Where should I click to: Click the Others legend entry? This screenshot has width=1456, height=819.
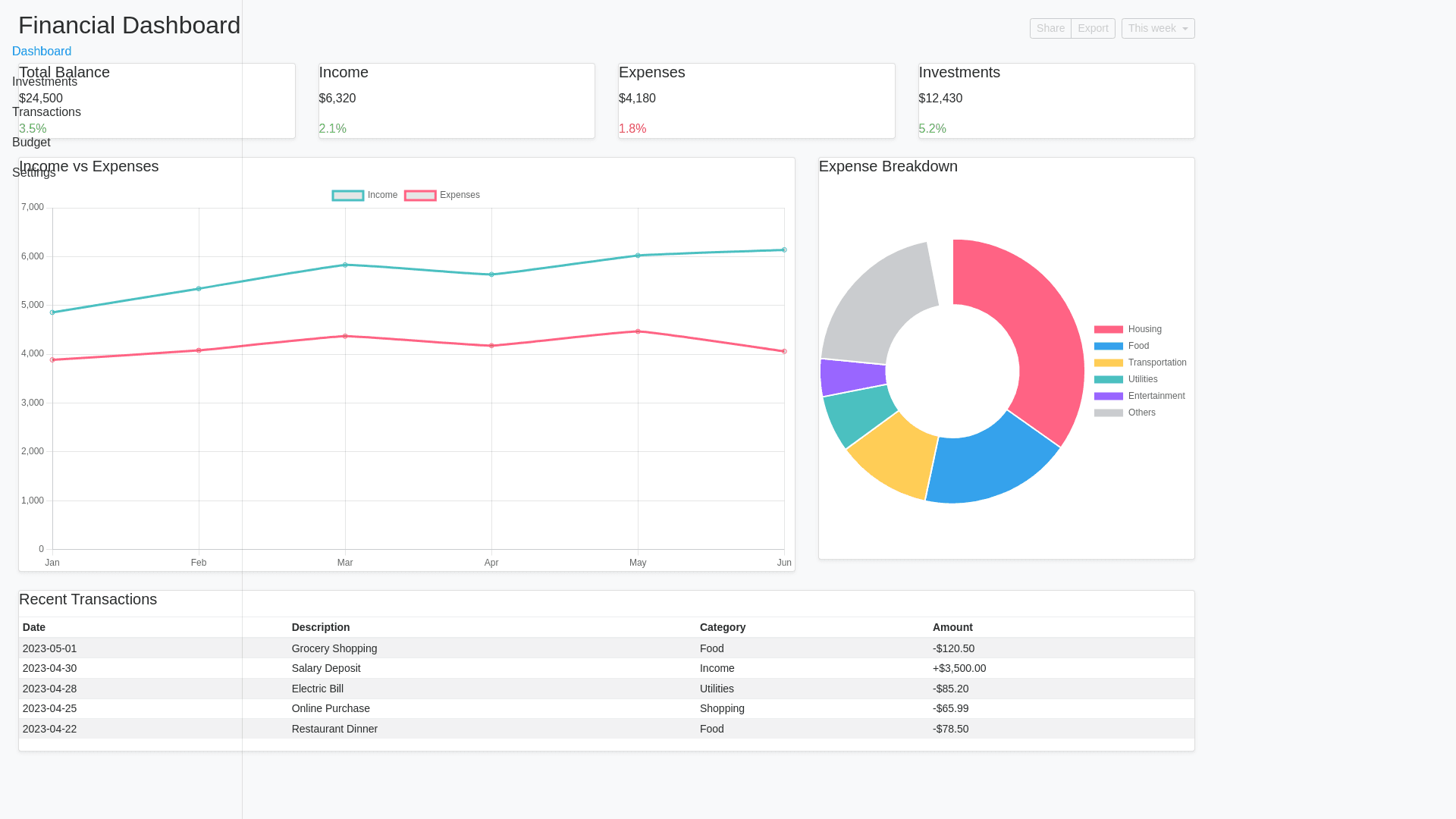point(1125,413)
